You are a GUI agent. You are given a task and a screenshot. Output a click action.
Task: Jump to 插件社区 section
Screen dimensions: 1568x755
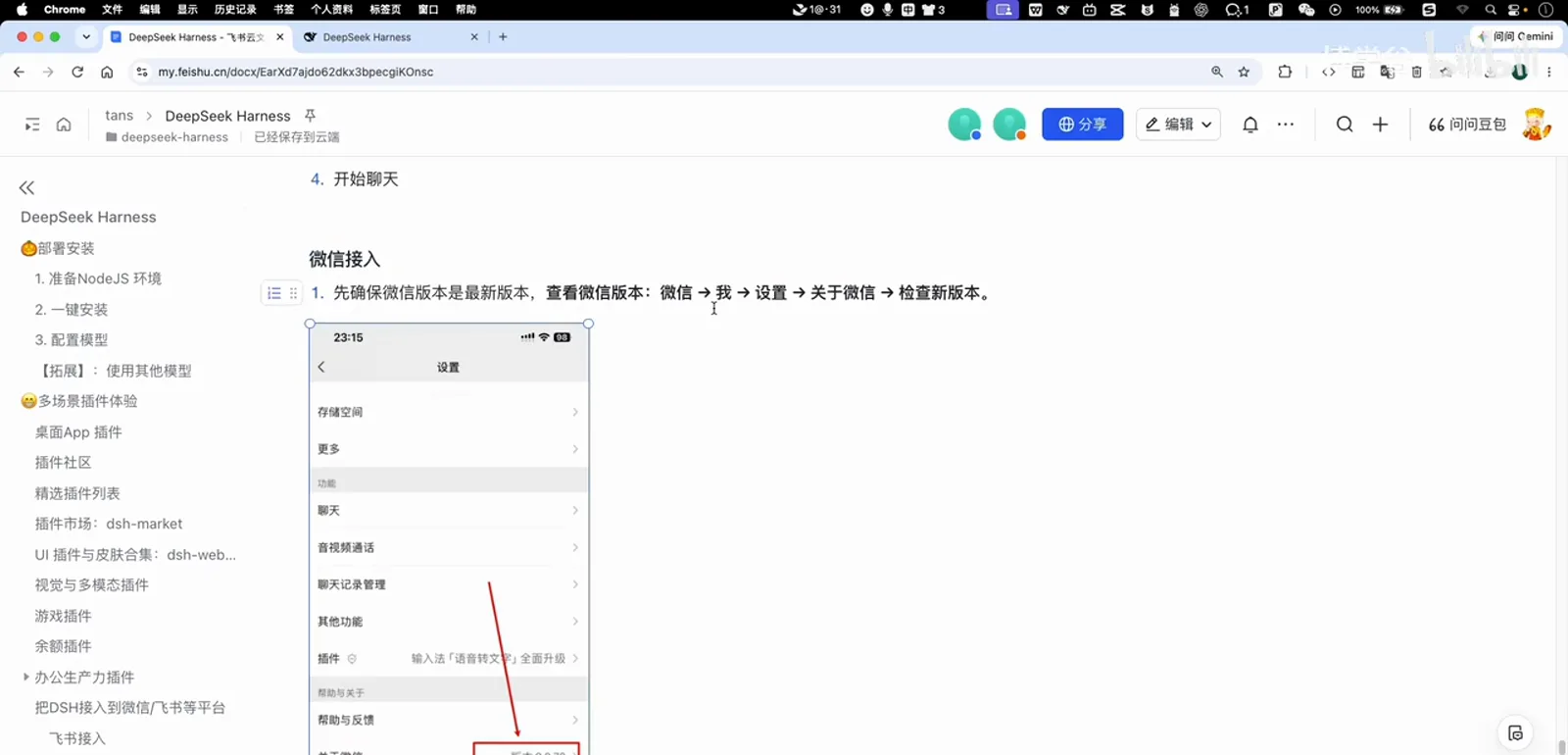coord(63,462)
